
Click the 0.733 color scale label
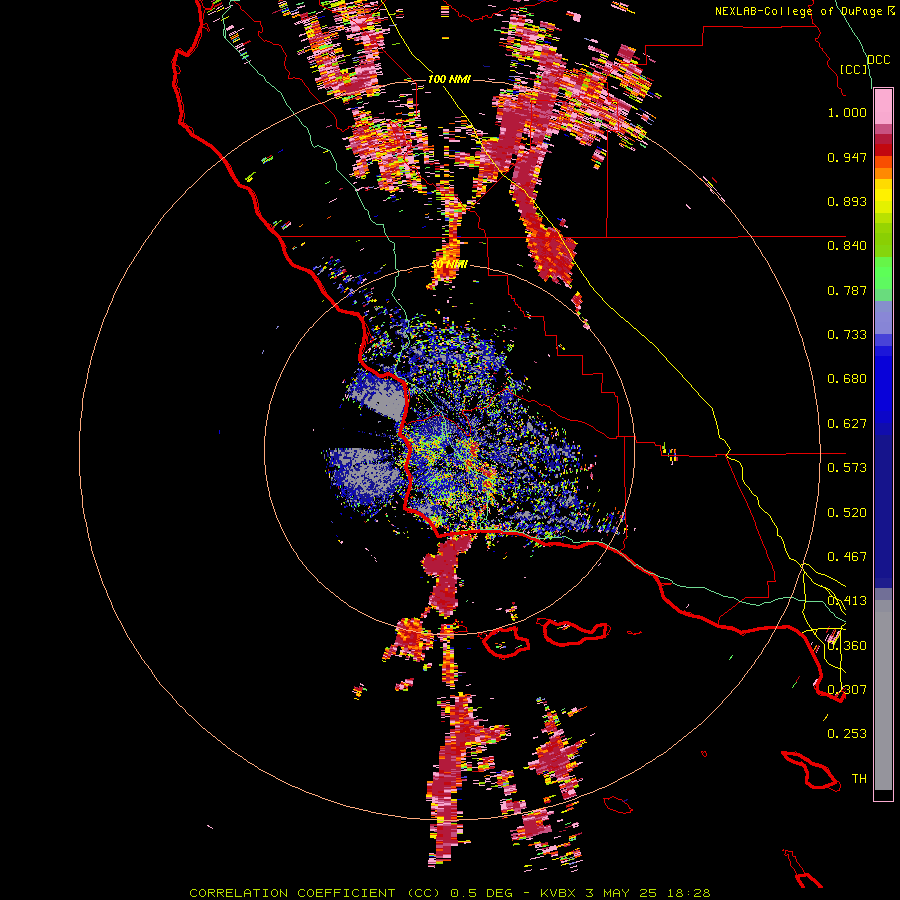[x=847, y=335]
